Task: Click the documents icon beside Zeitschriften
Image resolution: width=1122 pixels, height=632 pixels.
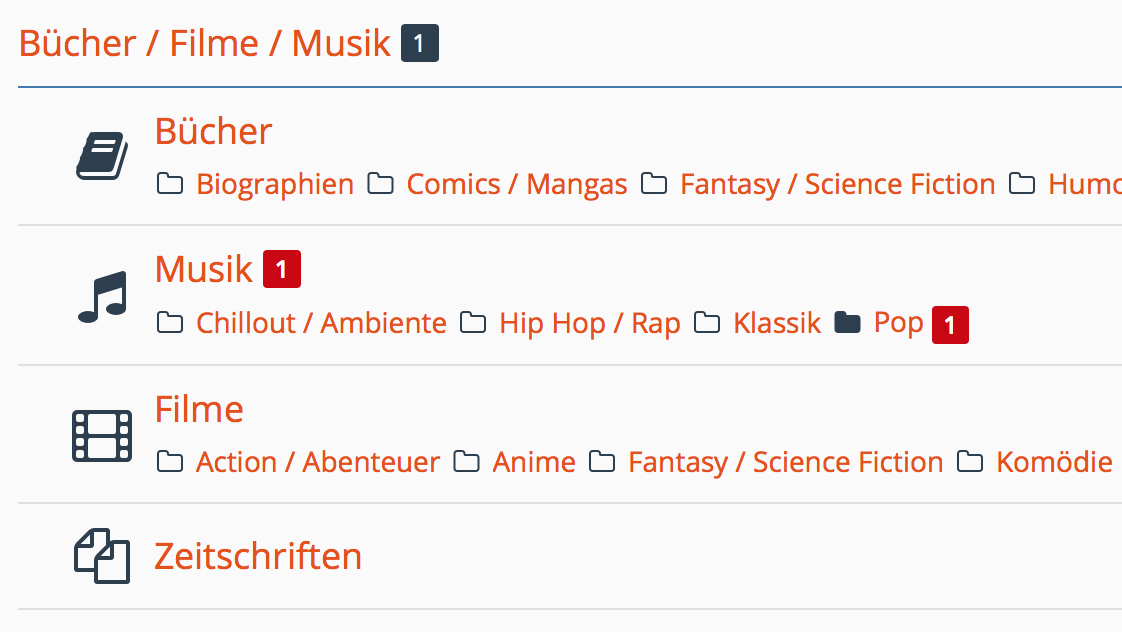Action: [x=102, y=556]
